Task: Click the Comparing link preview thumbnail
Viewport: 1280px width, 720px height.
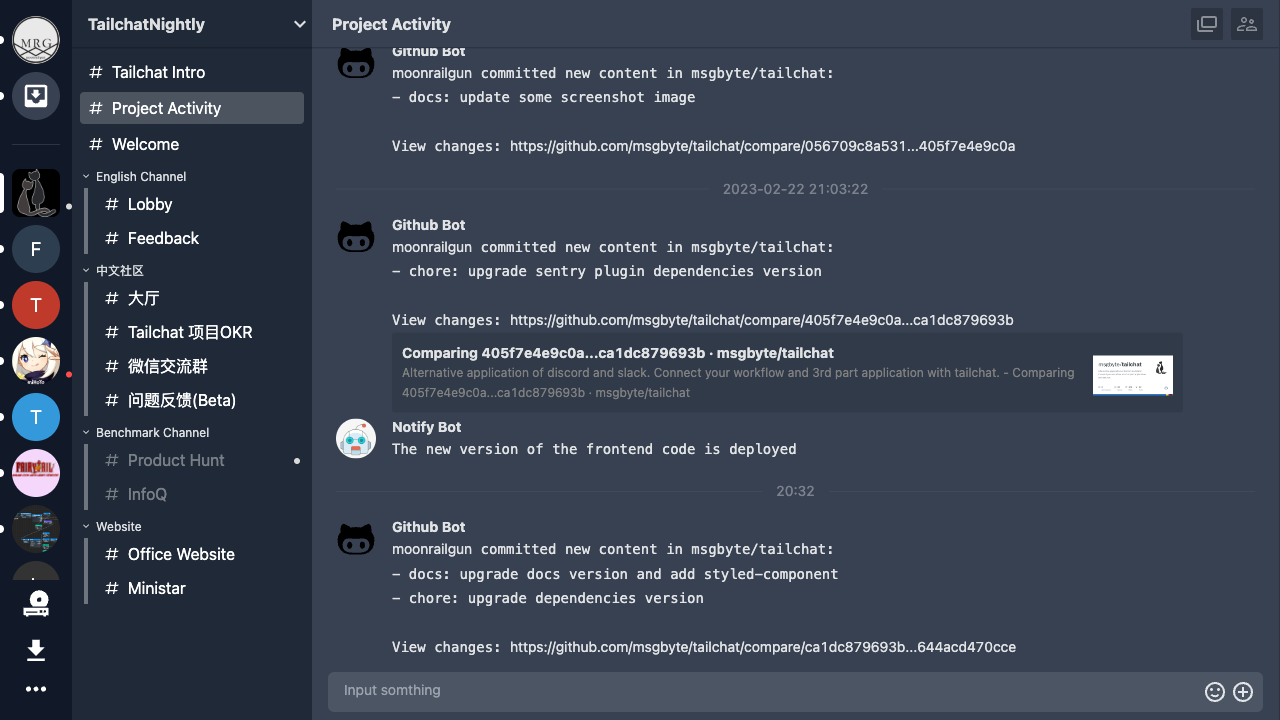Action: click(1132, 374)
